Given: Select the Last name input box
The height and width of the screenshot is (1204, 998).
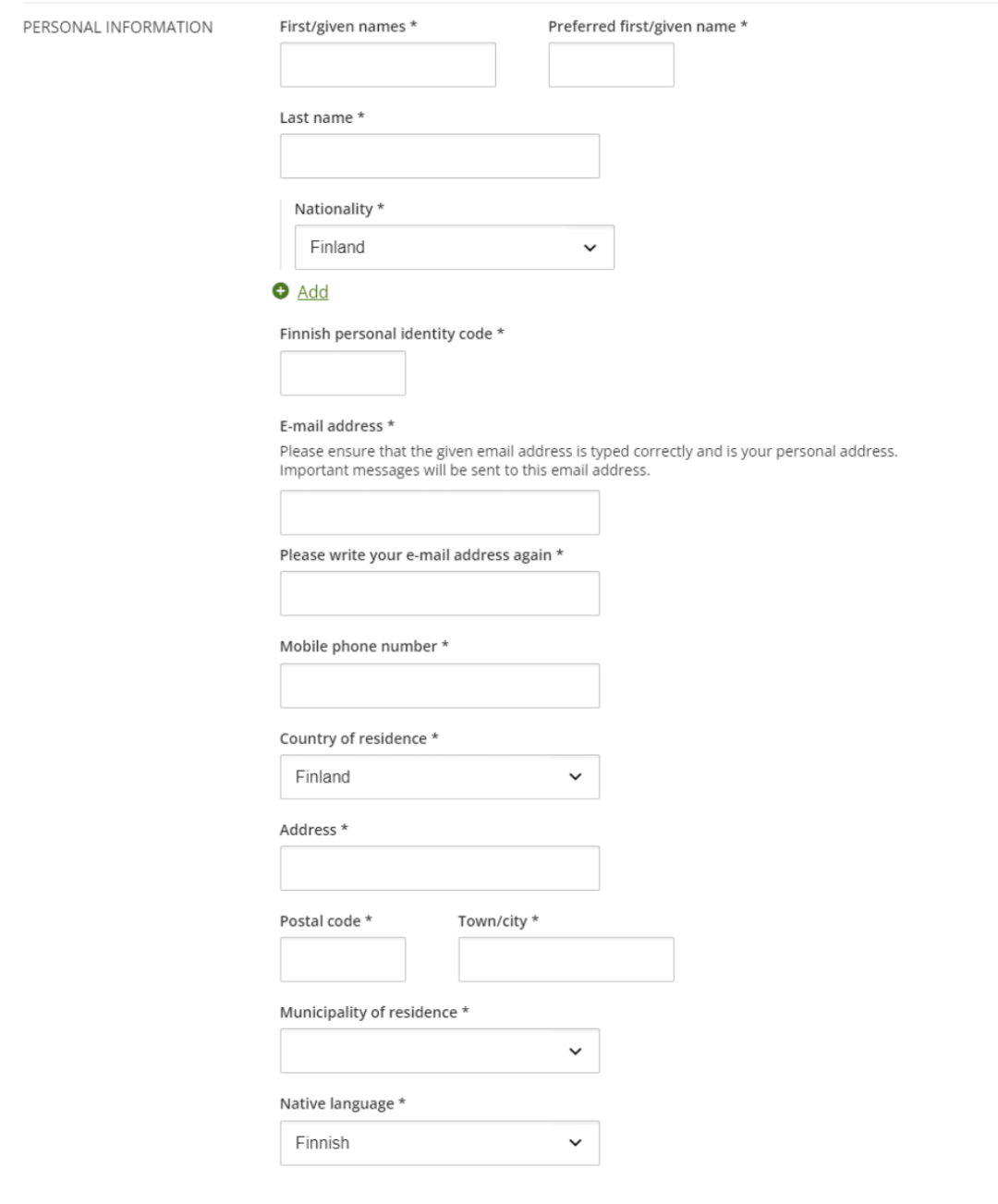Looking at the screenshot, I should coord(439,156).
